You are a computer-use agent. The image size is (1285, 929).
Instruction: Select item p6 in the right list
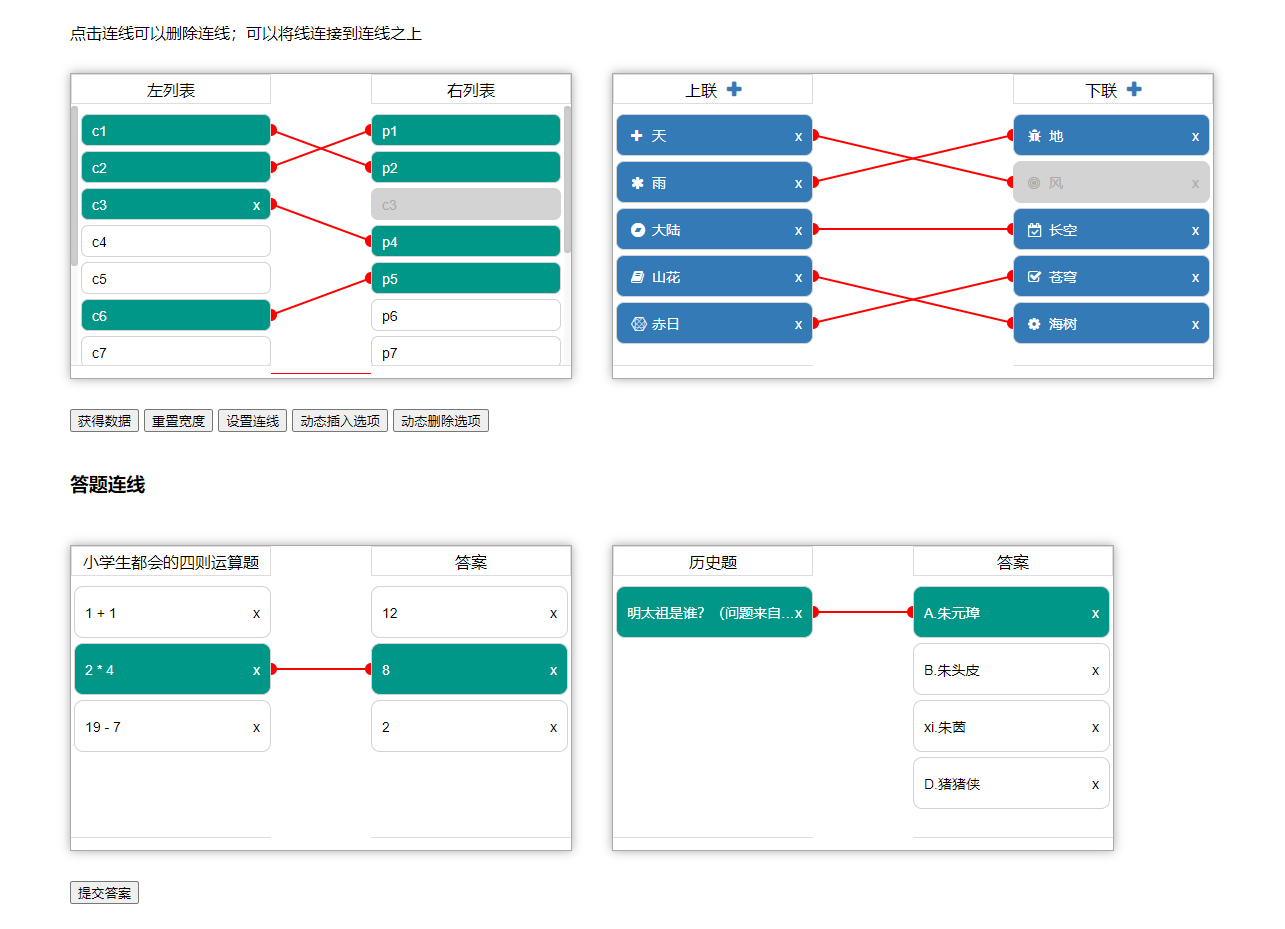466,316
